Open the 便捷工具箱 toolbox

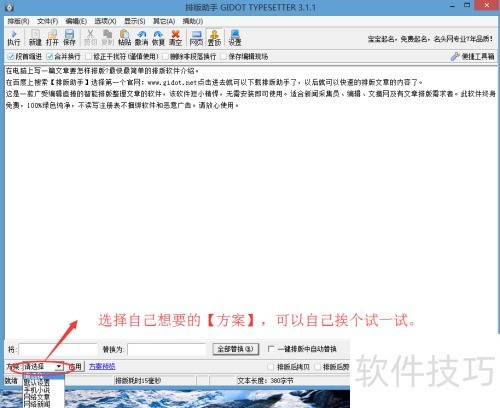click(x=472, y=56)
